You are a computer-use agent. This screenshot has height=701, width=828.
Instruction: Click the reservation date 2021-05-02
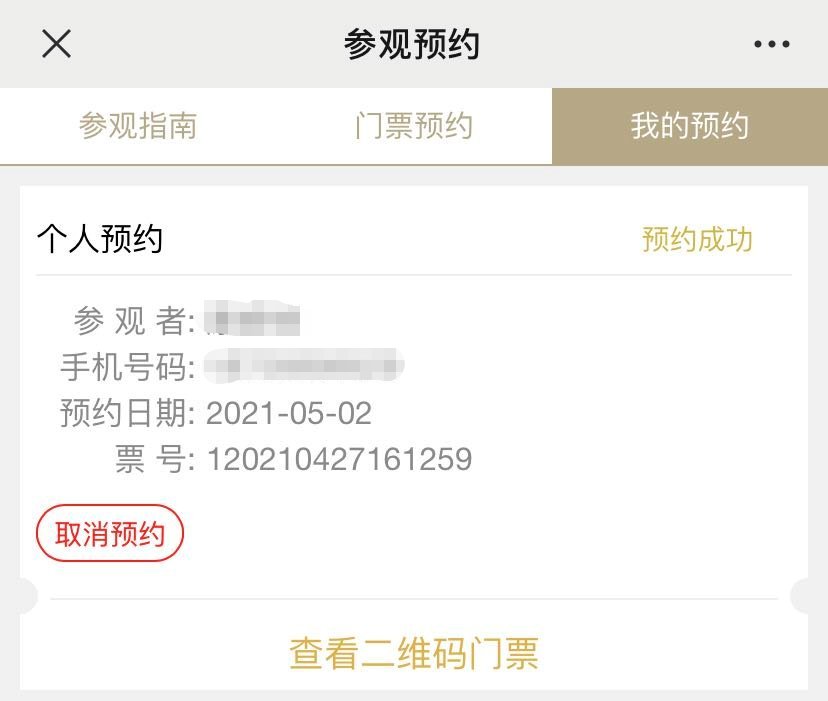tap(289, 413)
